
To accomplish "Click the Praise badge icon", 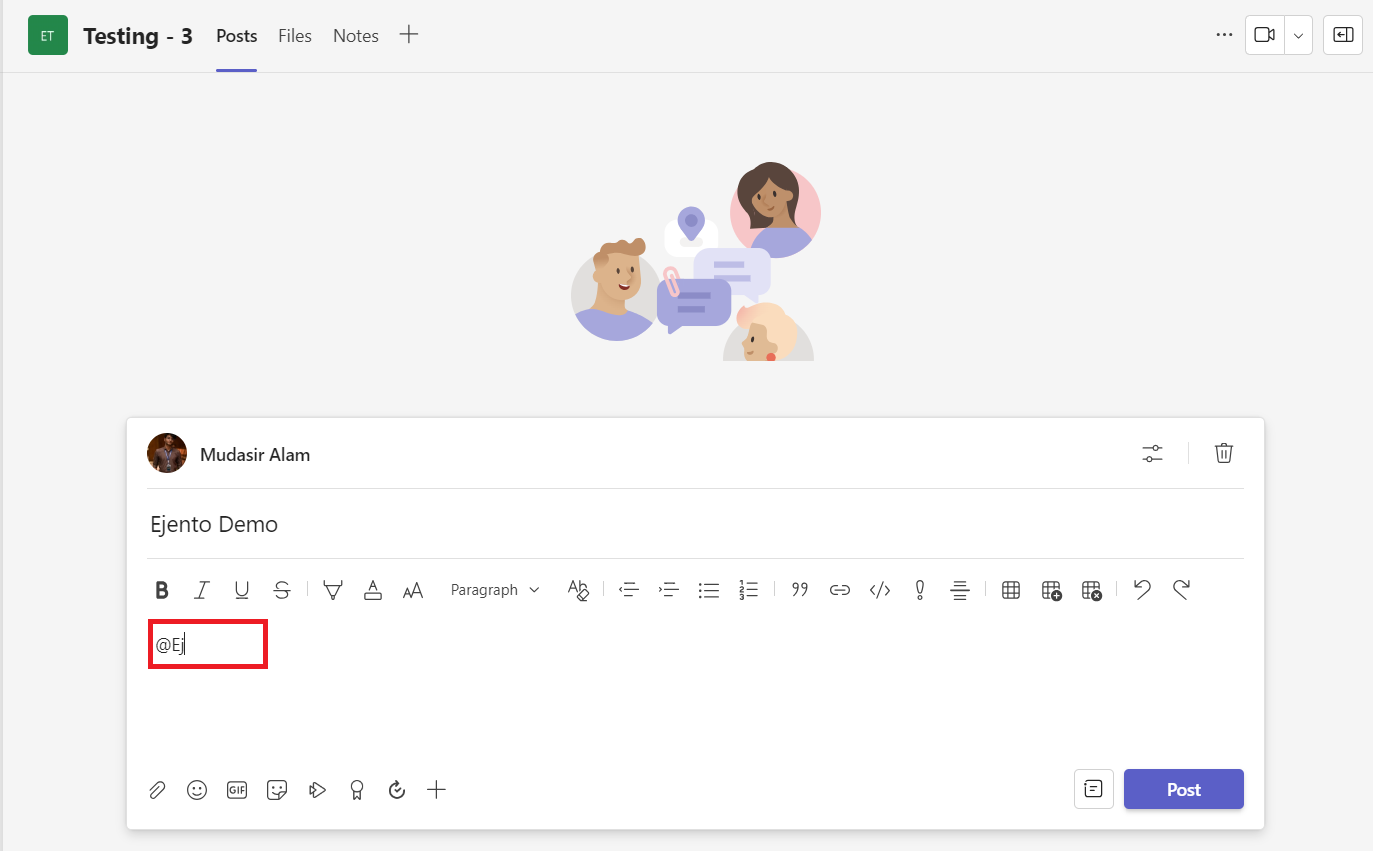I will [356, 790].
